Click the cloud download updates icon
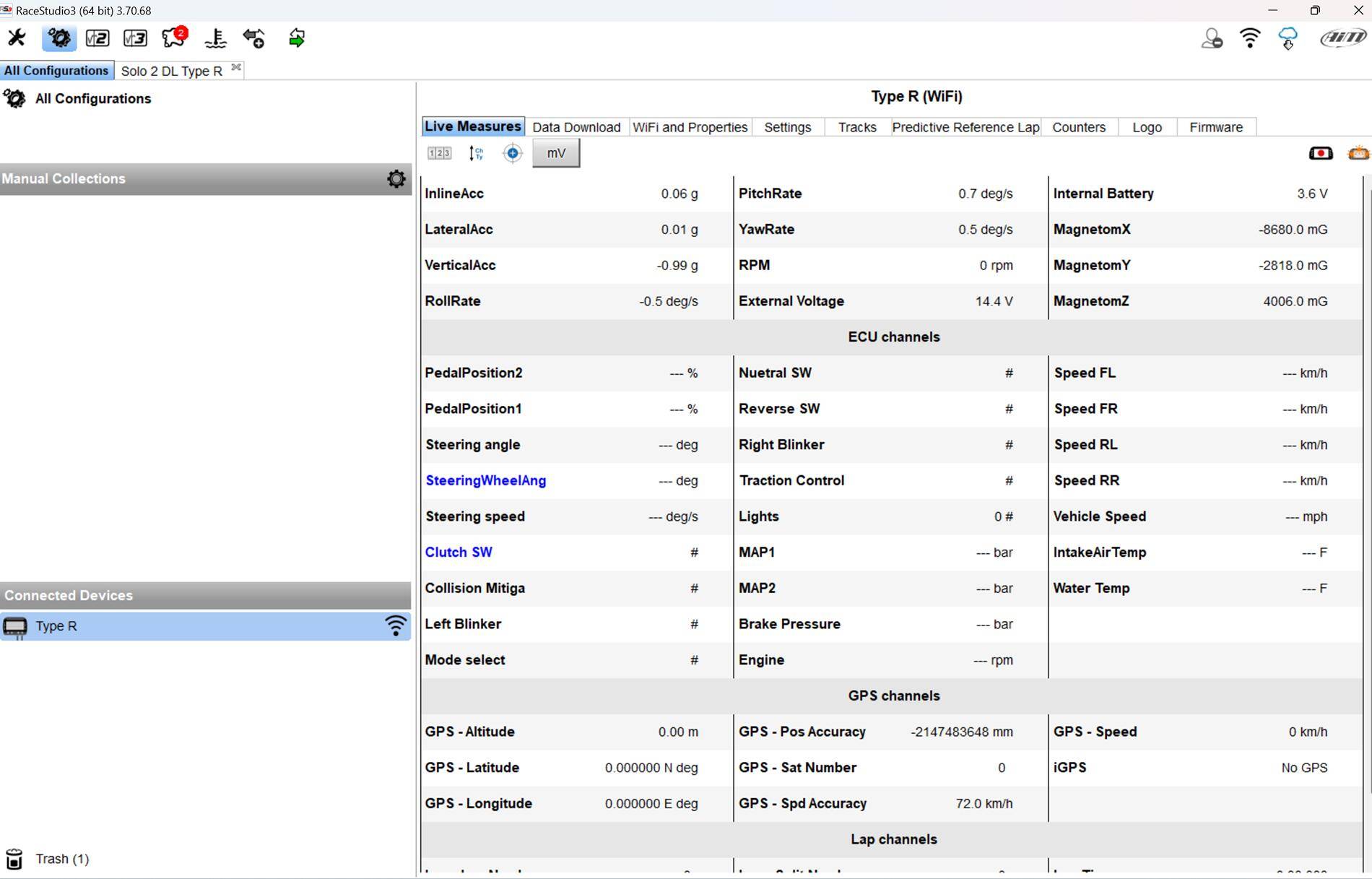Image resolution: width=1372 pixels, height=879 pixels. 1288,38
